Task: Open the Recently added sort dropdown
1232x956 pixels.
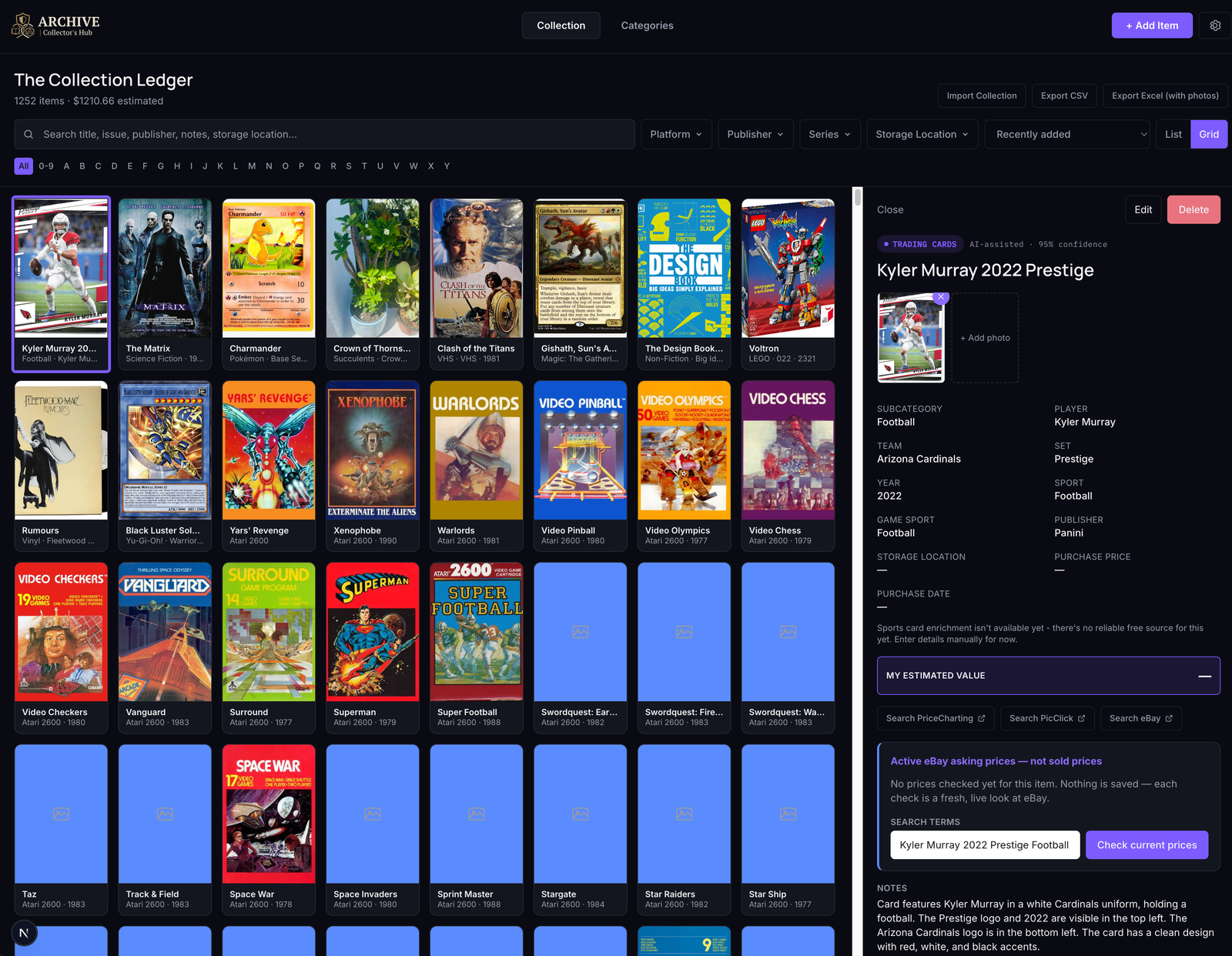Action: click(1067, 134)
